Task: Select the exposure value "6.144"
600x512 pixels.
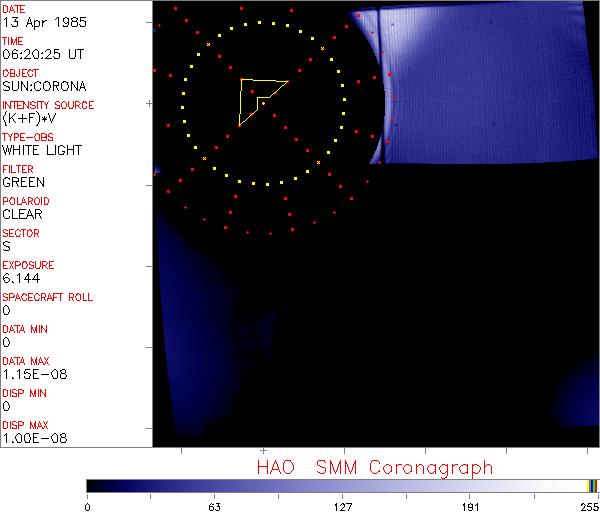Action: (x=21, y=278)
